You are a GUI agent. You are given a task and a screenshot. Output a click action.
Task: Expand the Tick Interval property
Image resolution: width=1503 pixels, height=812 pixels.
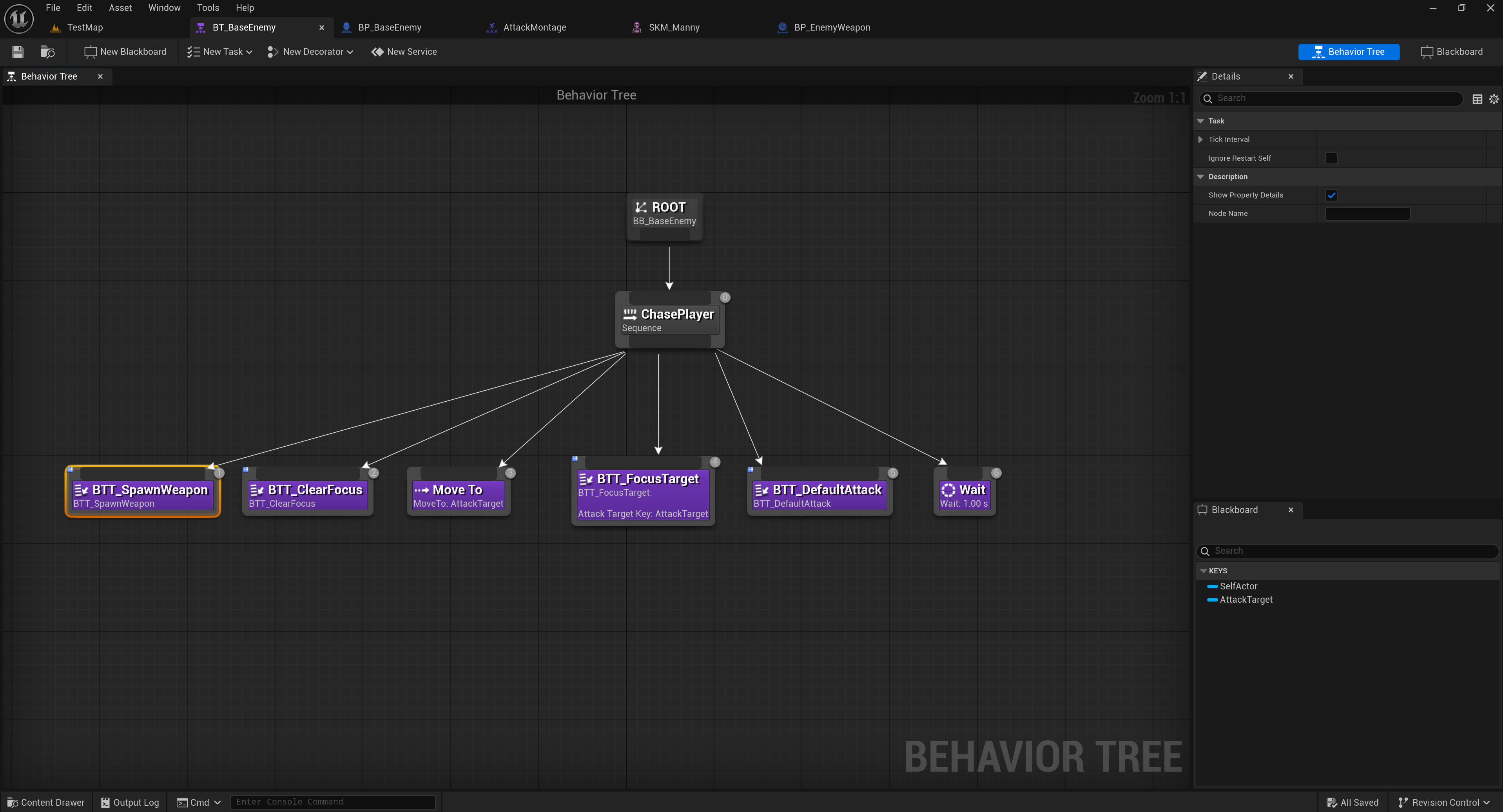pos(1200,140)
